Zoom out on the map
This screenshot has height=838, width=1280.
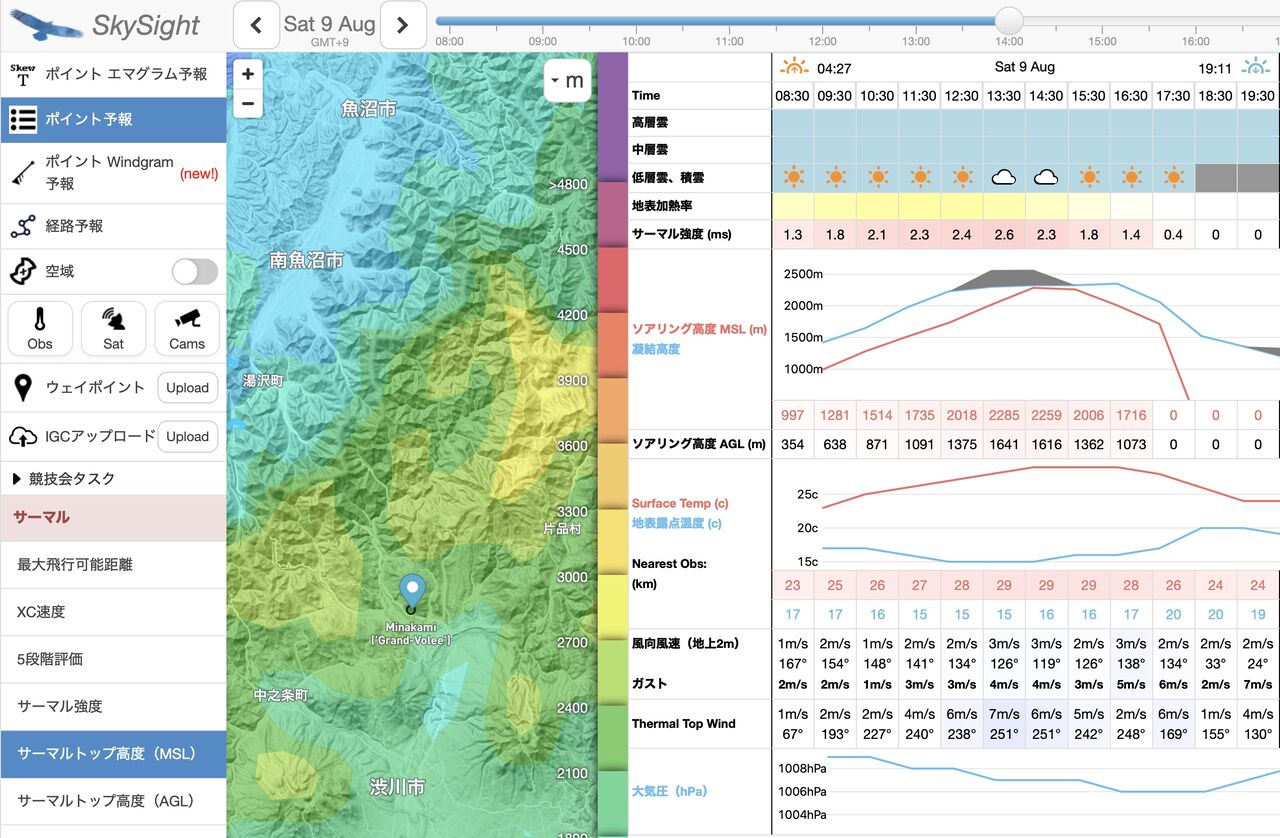248,103
